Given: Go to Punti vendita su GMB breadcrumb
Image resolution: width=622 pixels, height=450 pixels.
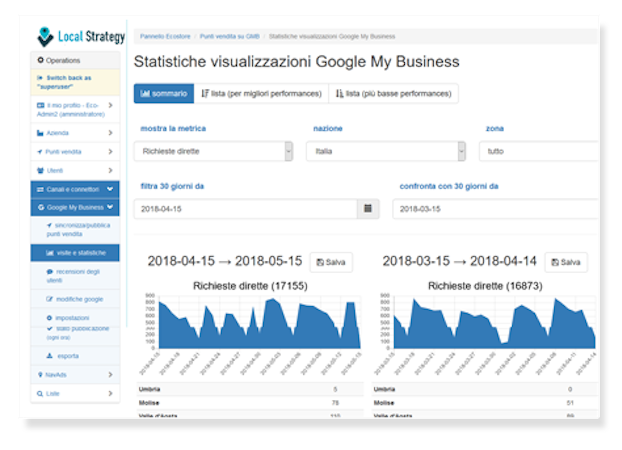Looking at the screenshot, I should click(x=229, y=36).
